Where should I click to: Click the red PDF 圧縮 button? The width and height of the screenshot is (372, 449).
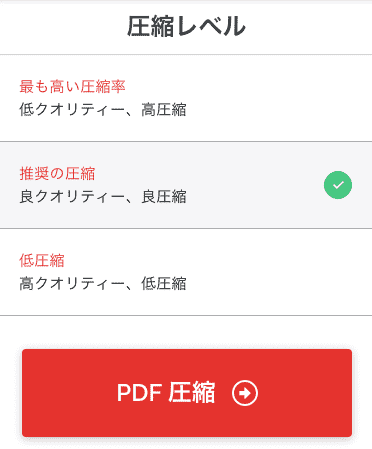(187, 393)
